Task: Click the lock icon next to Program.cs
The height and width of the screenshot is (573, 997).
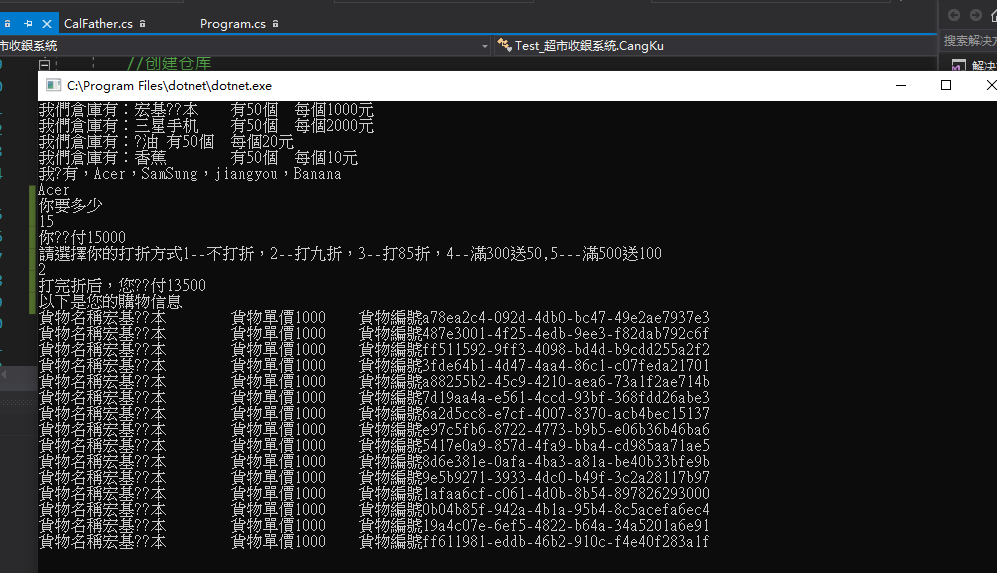Action: 275,24
